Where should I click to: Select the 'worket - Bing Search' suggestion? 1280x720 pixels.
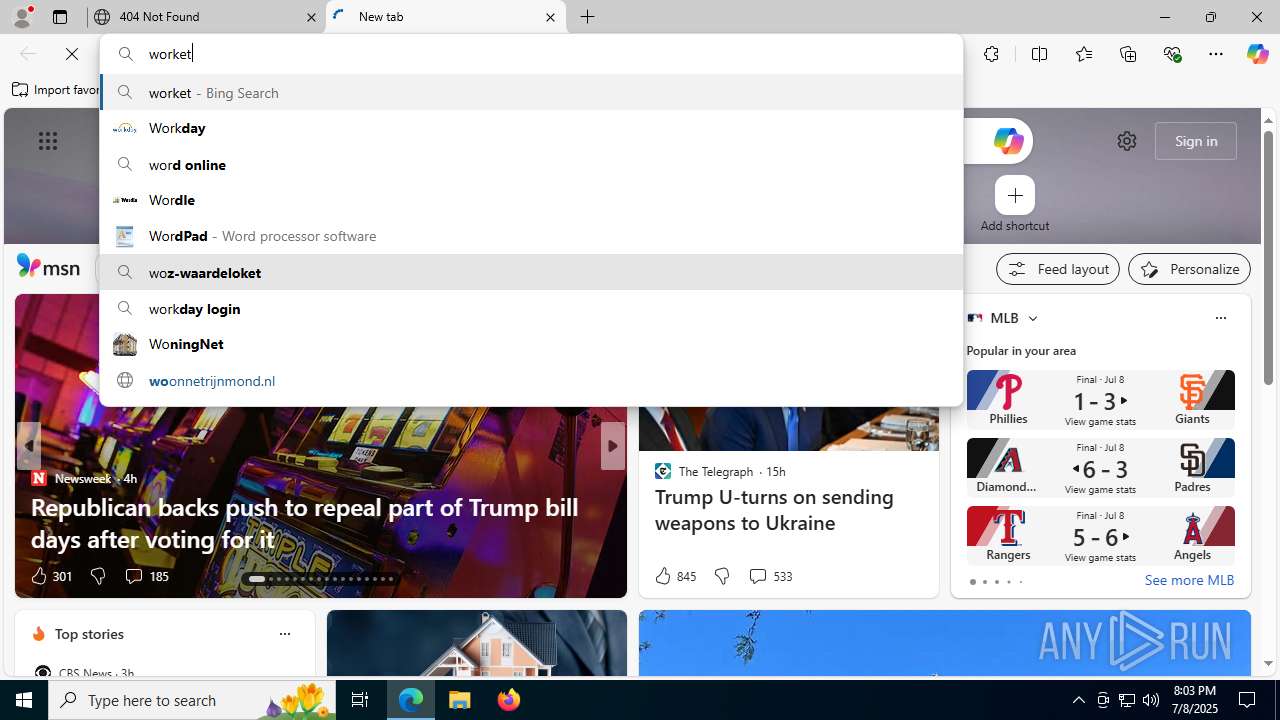(531, 92)
